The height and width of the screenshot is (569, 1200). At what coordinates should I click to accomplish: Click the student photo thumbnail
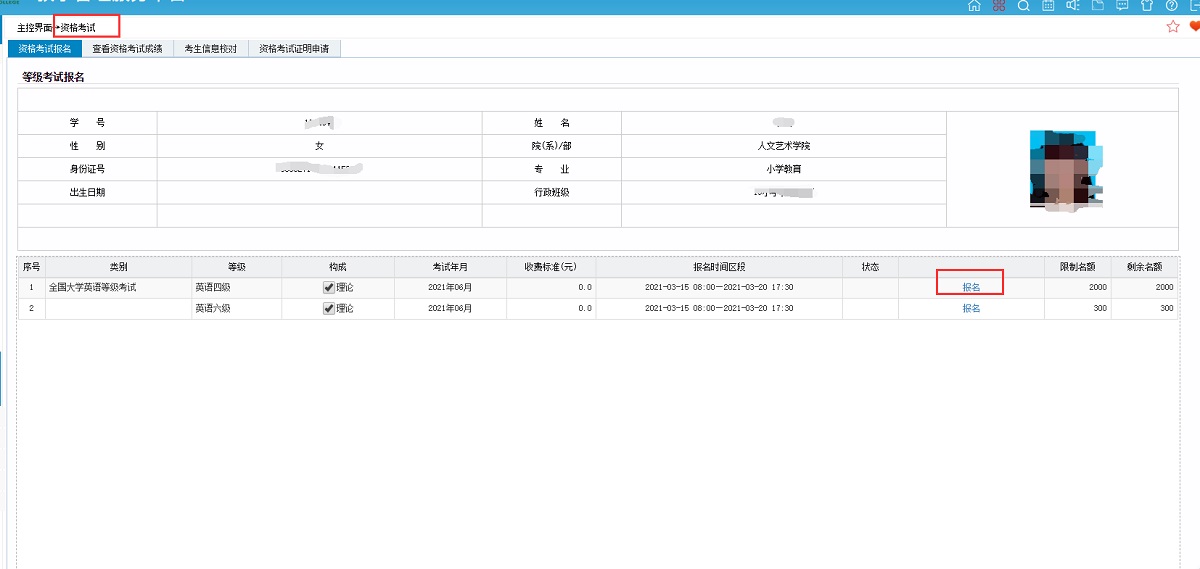tap(1066, 168)
